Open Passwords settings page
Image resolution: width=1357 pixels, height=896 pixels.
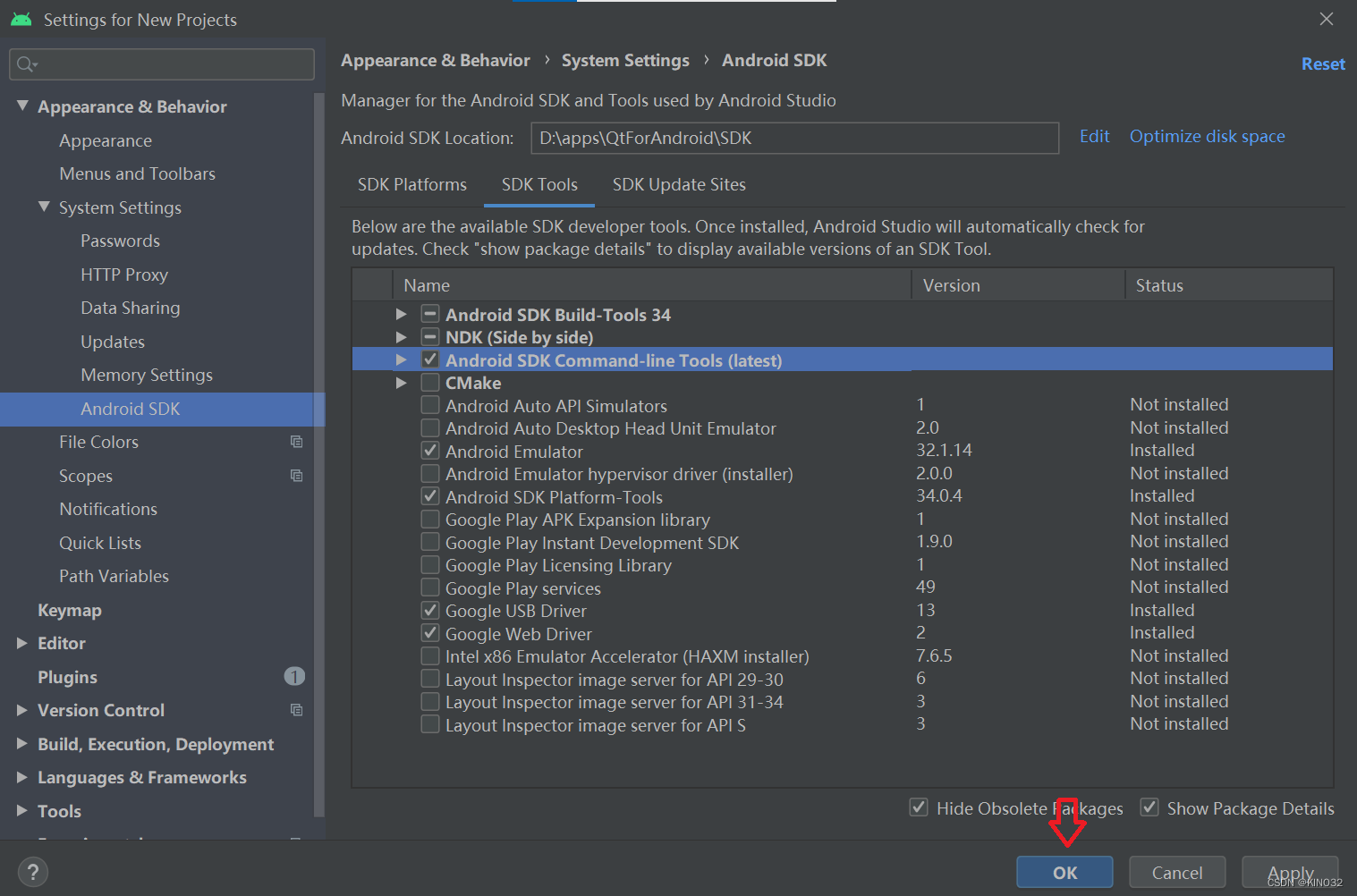(x=121, y=241)
